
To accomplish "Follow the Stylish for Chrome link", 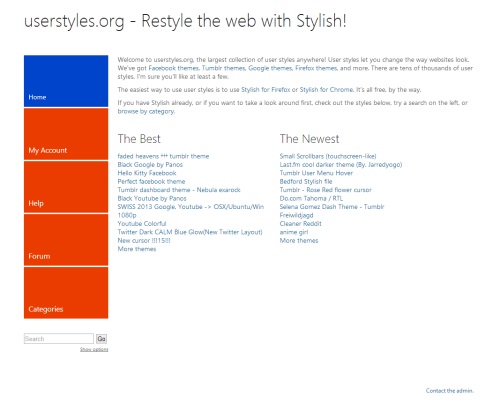I will (x=326, y=90).
